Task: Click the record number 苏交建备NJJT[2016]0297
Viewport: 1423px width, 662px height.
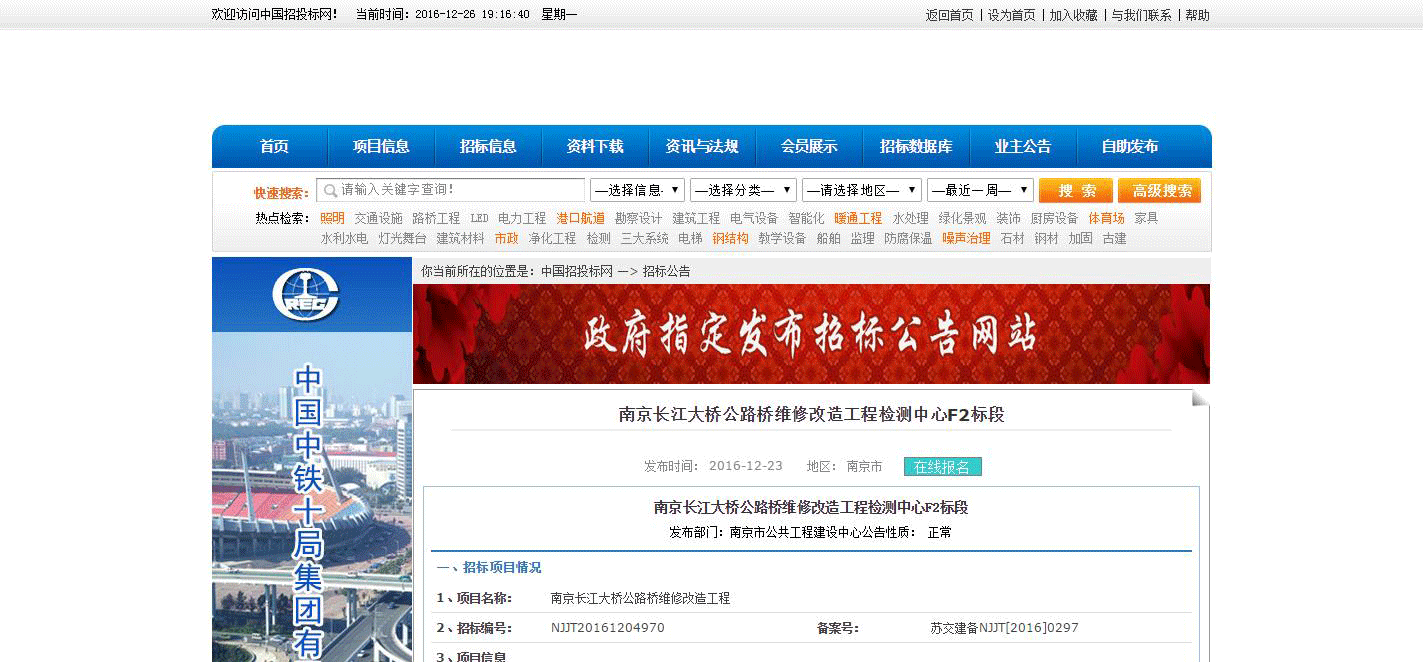Action: tap(1004, 628)
